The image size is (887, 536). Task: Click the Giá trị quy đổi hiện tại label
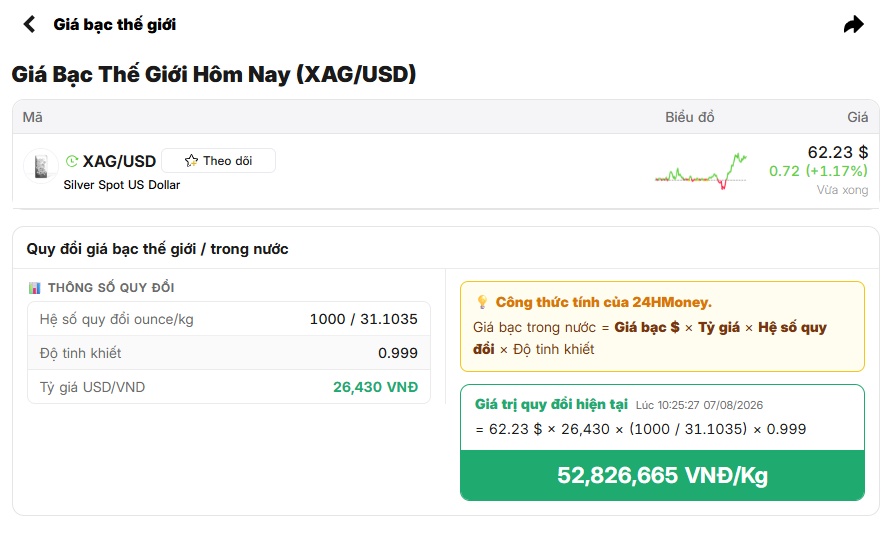pyautogui.click(x=551, y=404)
